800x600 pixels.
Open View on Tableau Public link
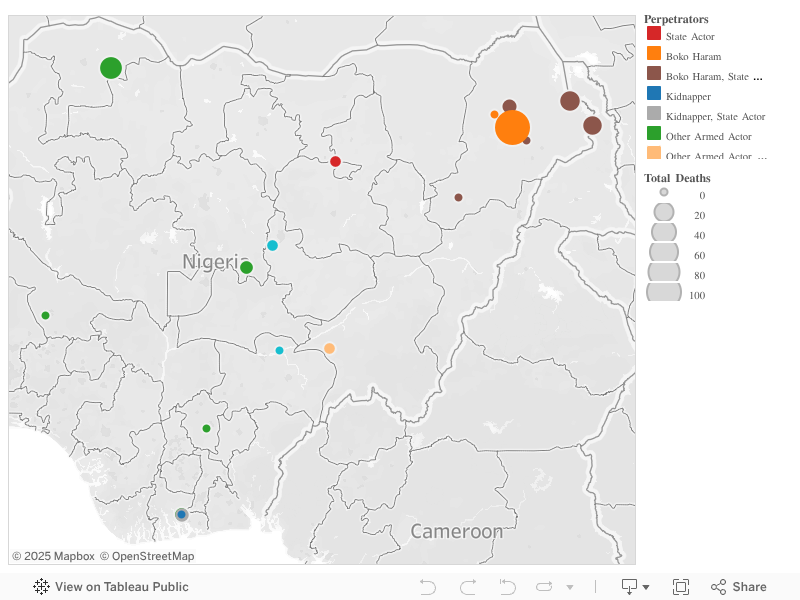click(122, 587)
